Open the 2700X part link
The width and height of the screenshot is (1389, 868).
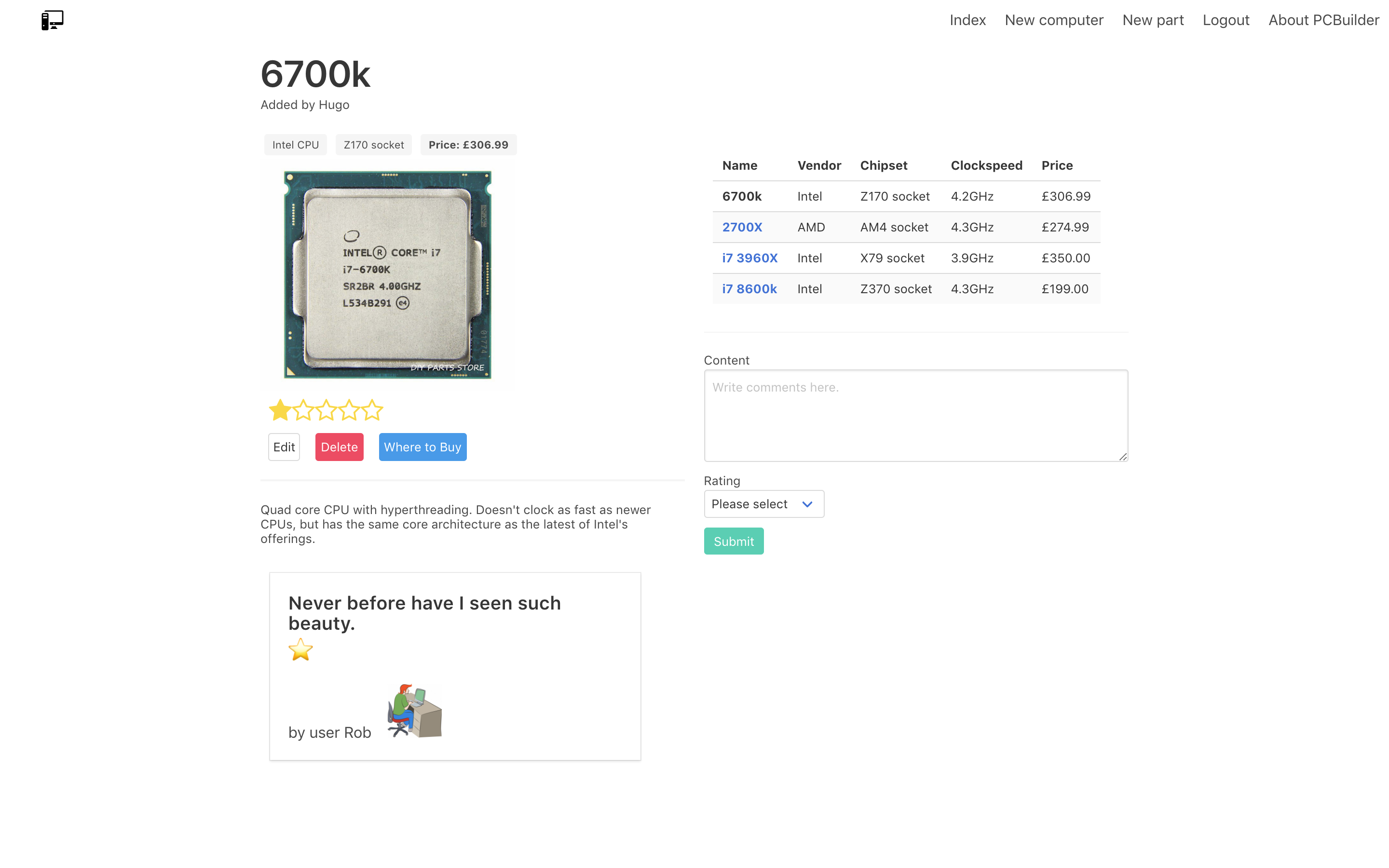(742, 227)
